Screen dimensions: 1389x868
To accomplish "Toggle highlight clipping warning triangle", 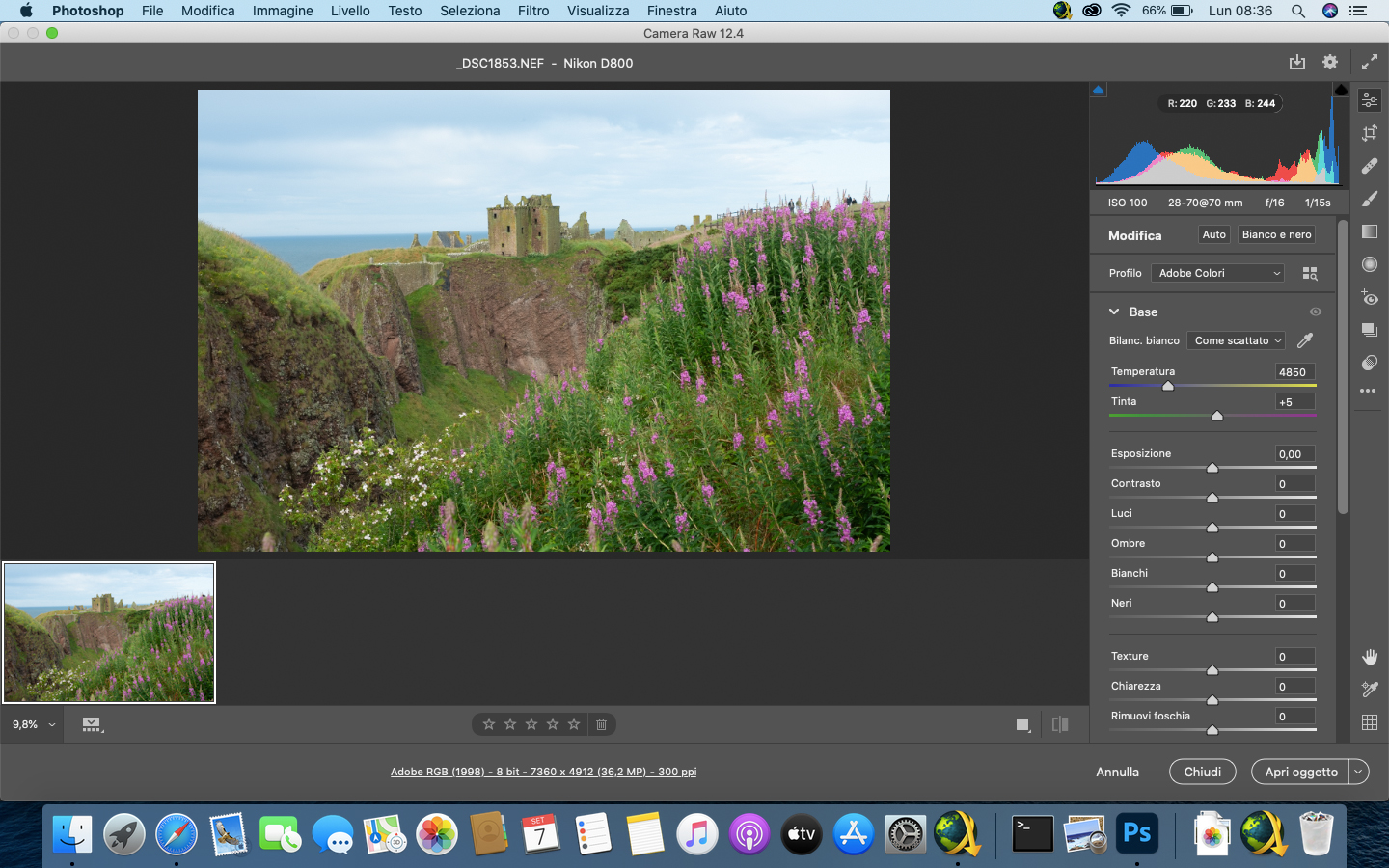I will (1341, 90).
